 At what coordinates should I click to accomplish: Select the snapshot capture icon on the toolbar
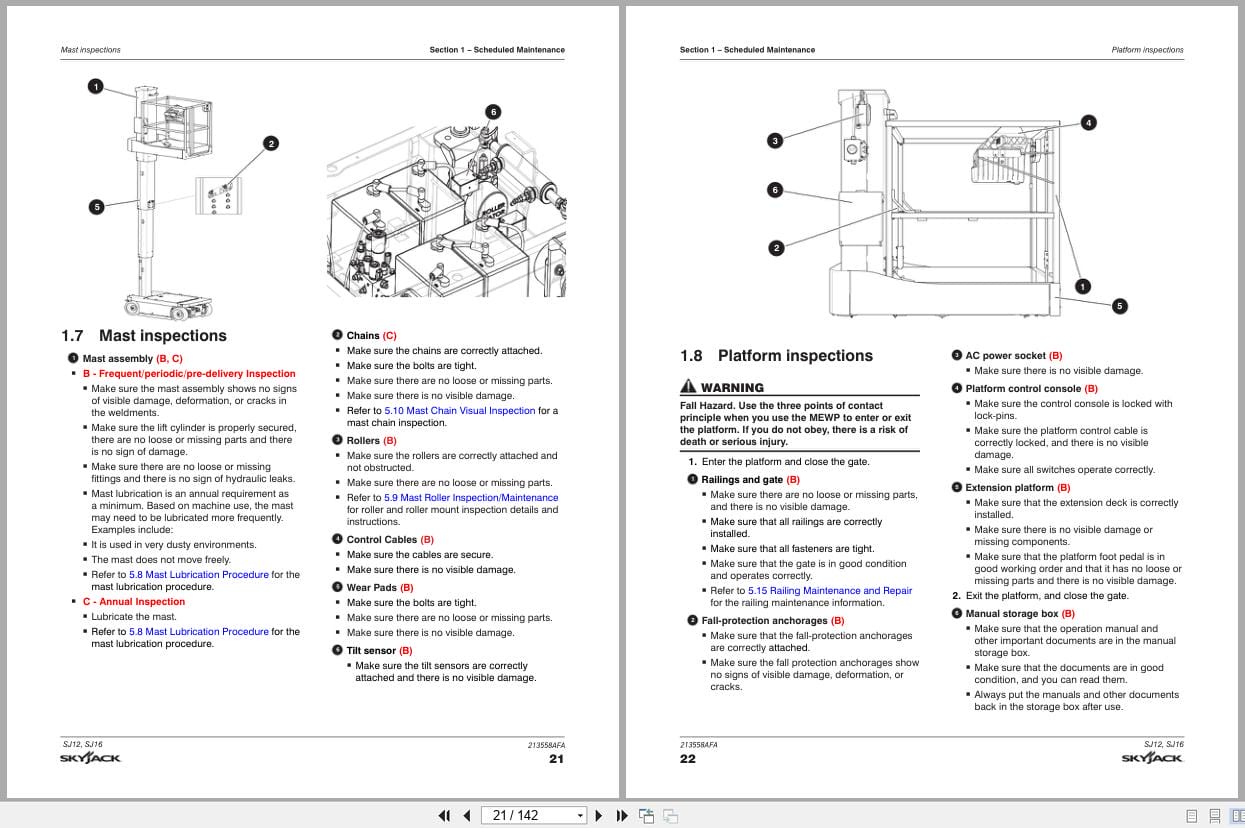[645, 815]
